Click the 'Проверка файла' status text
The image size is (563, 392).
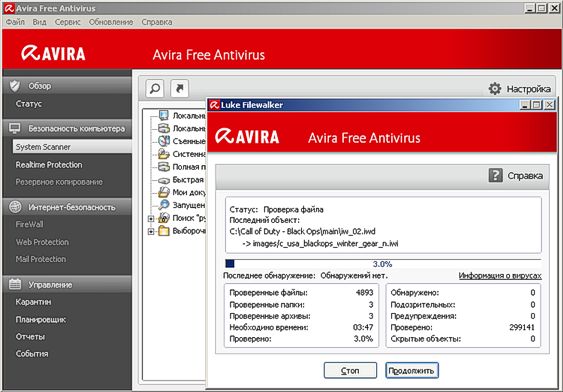[293, 209]
